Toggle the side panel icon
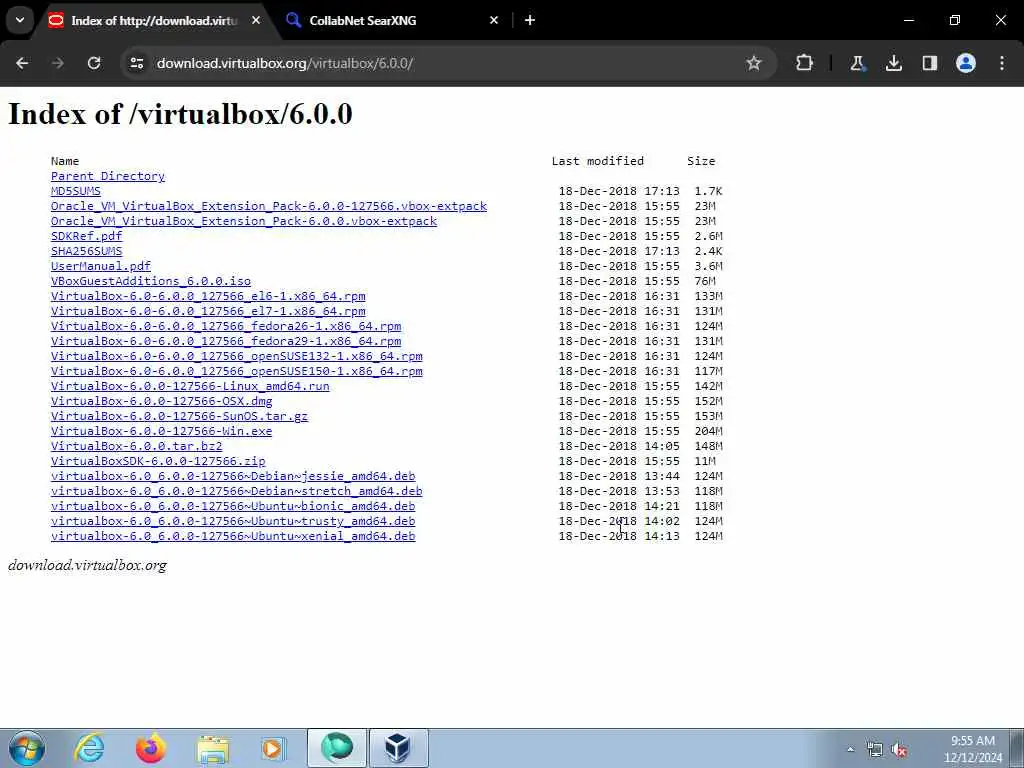 click(929, 63)
